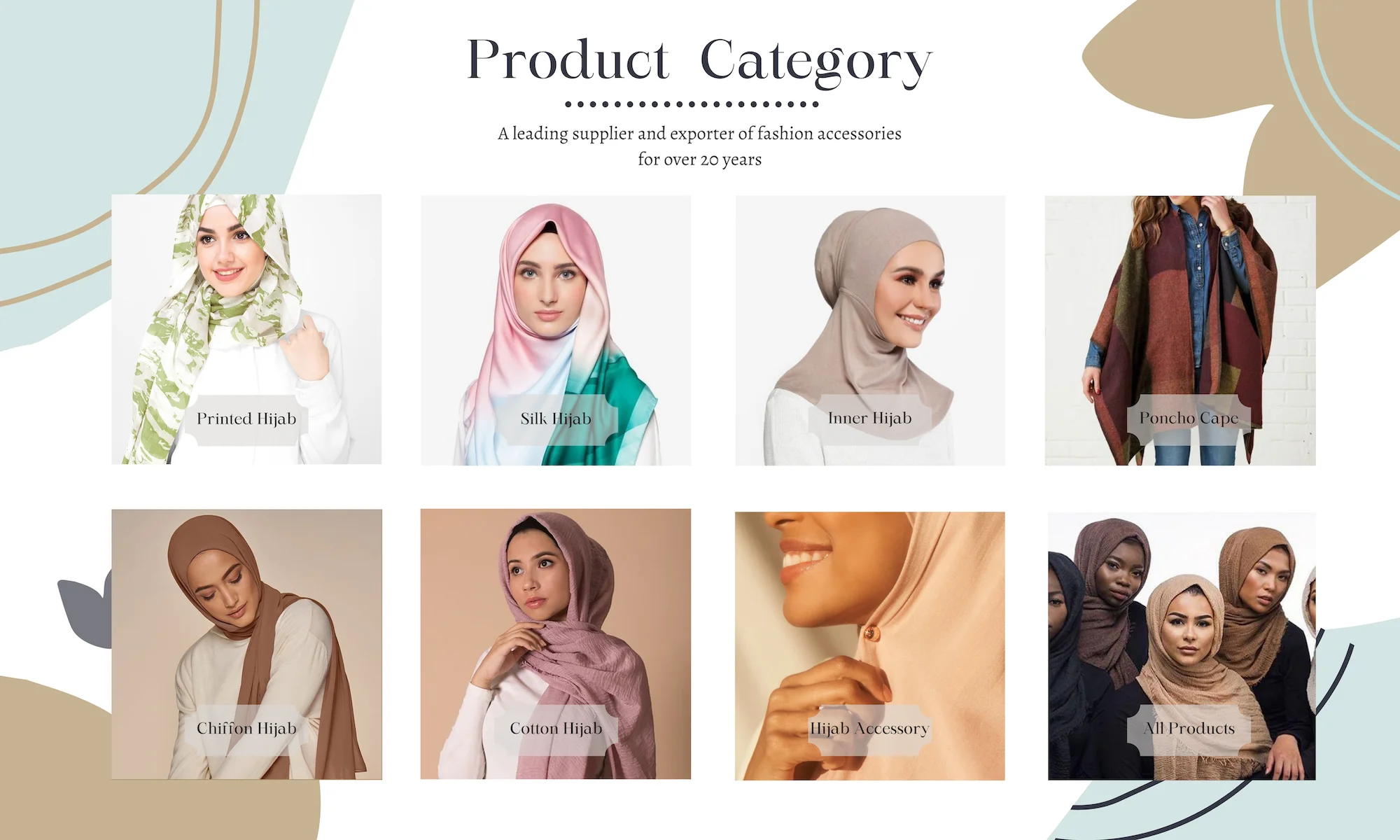This screenshot has height=840, width=1400.
Task: Open the Poncho Cape label
Action: 1189,418
